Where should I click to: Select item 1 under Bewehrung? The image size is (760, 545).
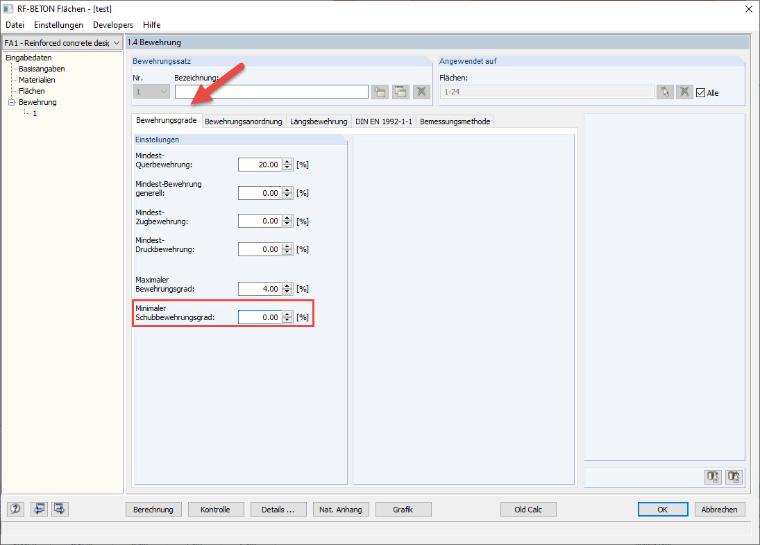click(x=34, y=113)
